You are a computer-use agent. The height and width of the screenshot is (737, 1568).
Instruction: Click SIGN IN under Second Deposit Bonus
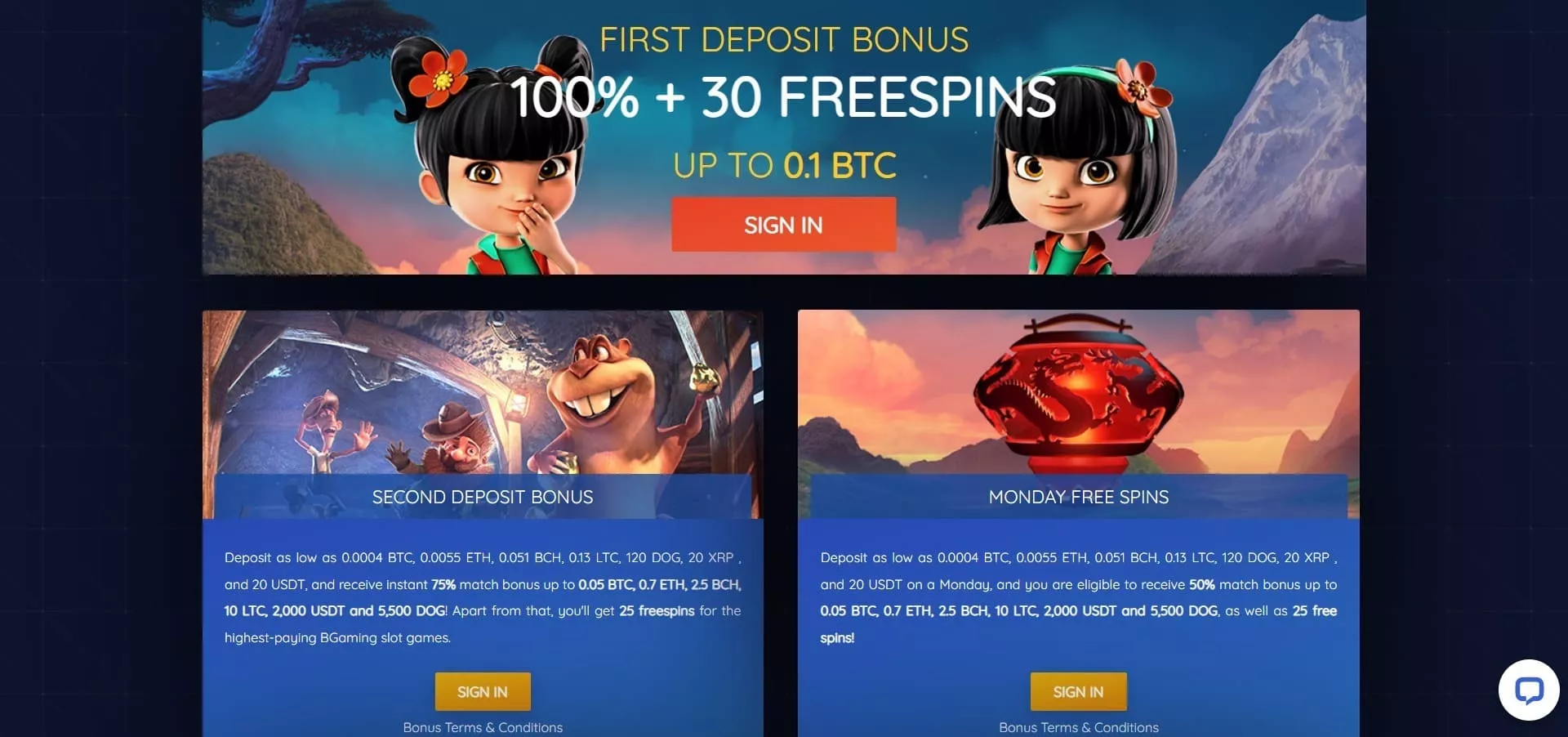483,692
